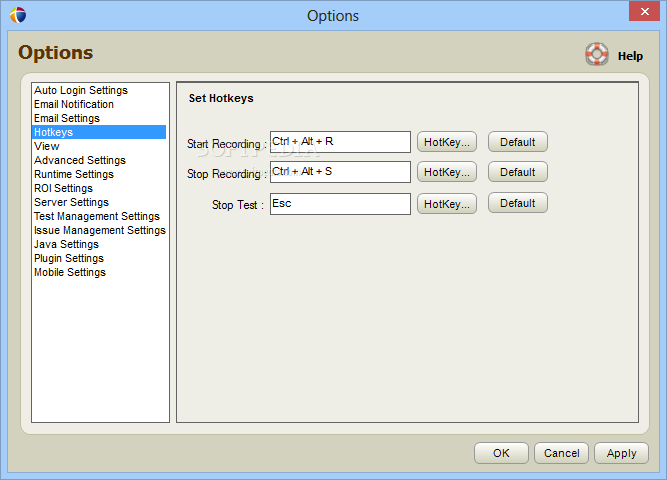Open Advanced Settings category
The width and height of the screenshot is (667, 480).
click(80, 160)
